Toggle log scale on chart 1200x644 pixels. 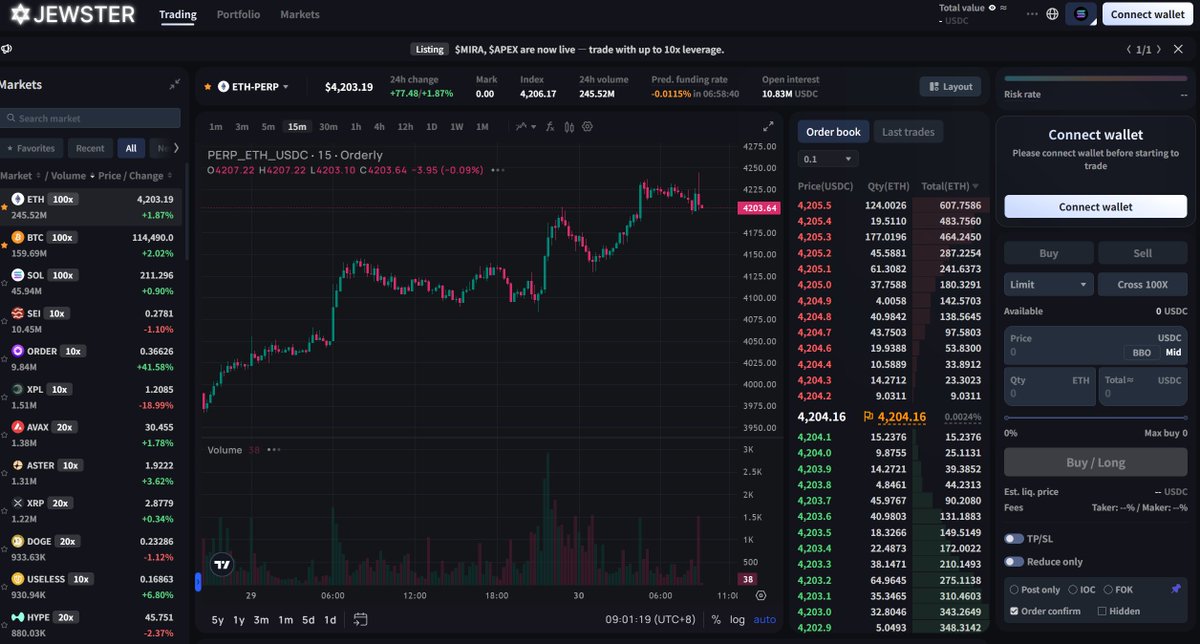[736, 620]
